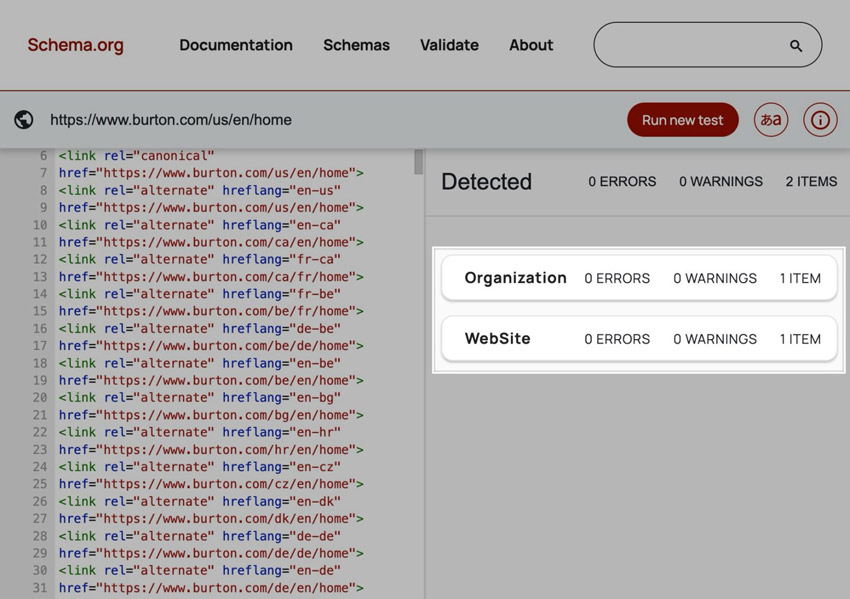Click code line 29 de/de/home href
The image size is (850, 599).
[x=211, y=553]
